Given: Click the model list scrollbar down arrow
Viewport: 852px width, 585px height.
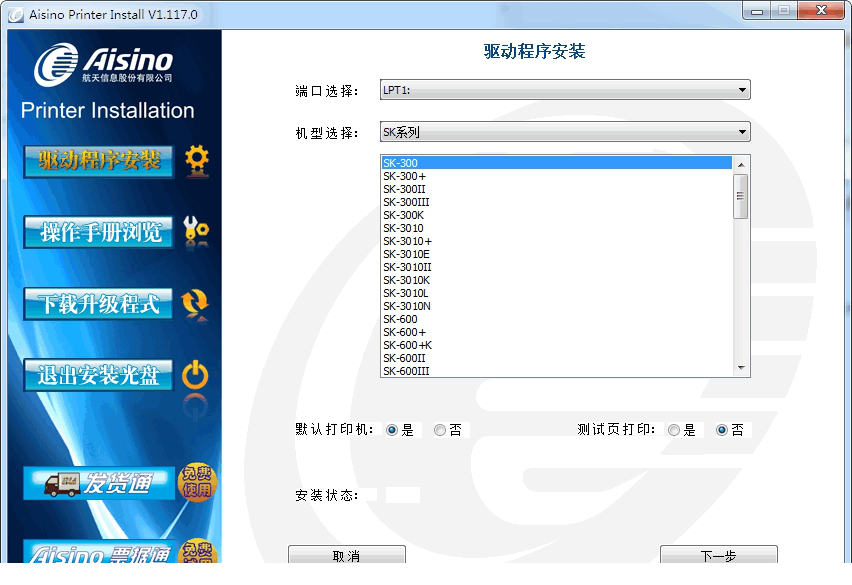Looking at the screenshot, I should tap(740, 368).
